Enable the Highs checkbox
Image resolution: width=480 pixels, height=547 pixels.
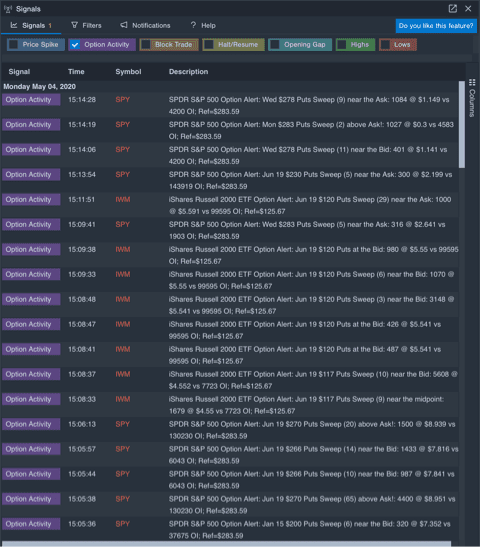click(x=342, y=45)
